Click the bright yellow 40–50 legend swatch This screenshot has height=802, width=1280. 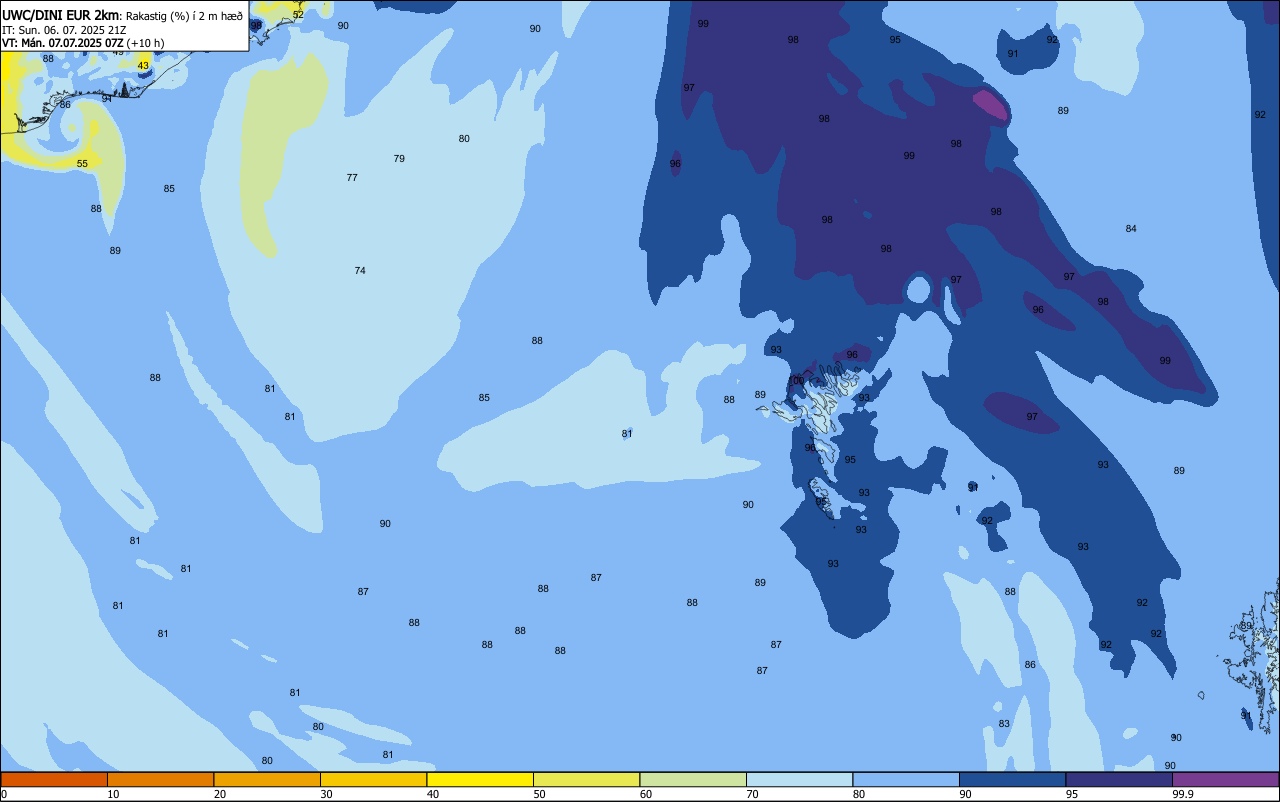tap(480, 779)
